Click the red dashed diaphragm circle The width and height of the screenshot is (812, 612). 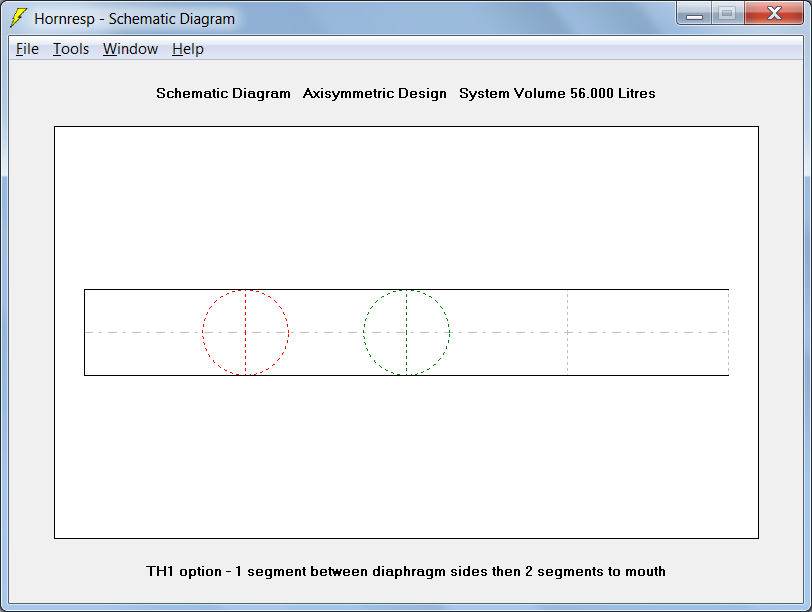coord(245,332)
